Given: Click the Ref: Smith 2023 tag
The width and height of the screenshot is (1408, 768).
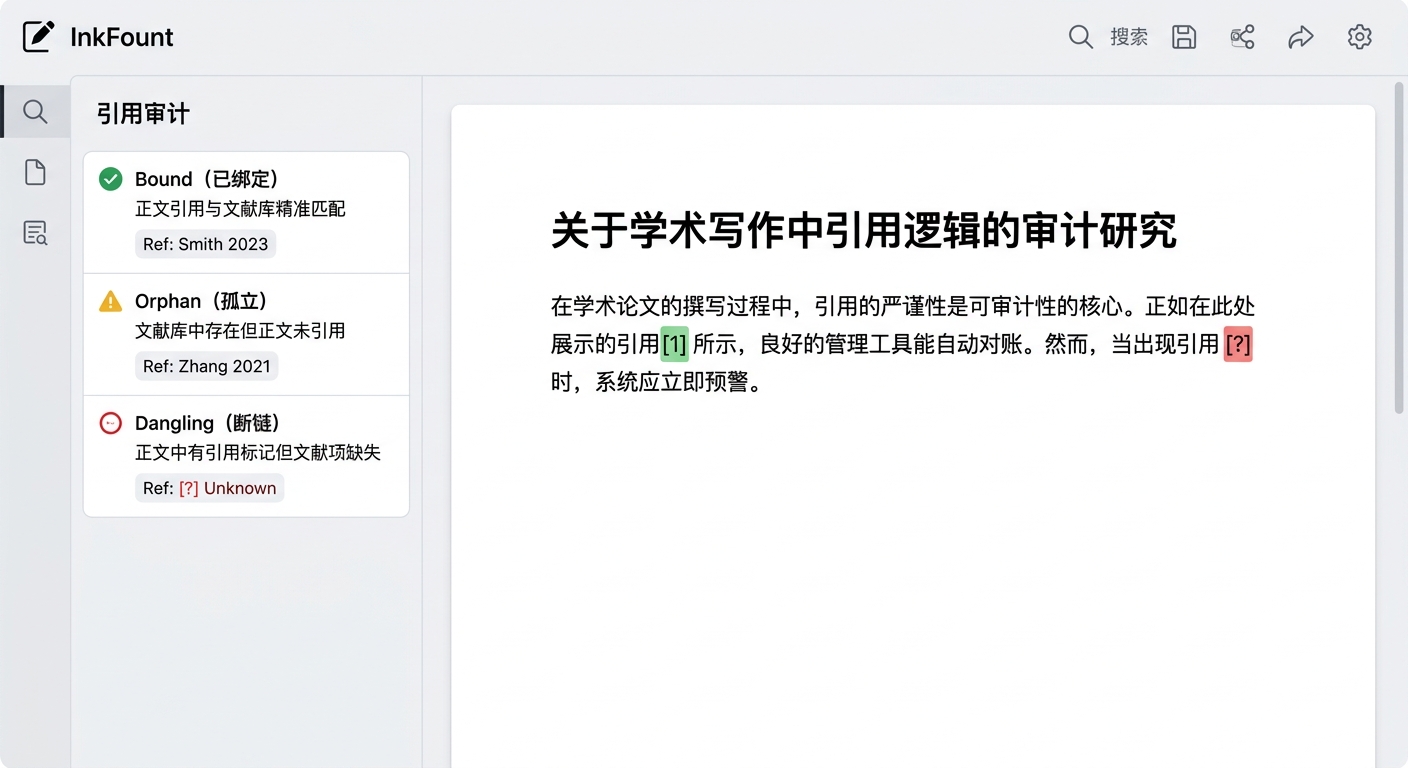Looking at the screenshot, I should click(x=205, y=244).
